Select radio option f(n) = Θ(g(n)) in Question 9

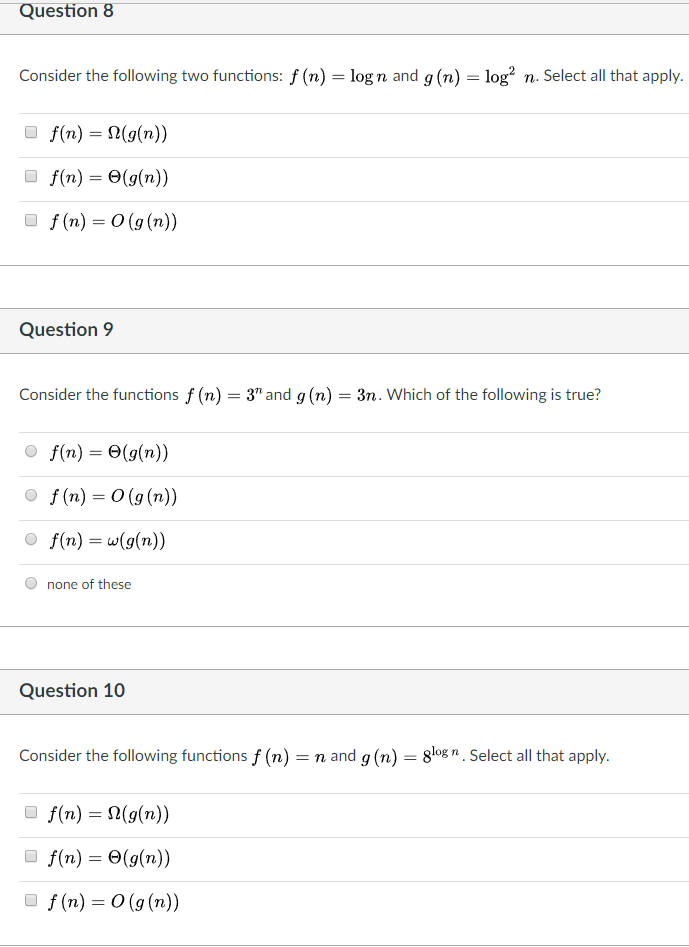(x=30, y=451)
